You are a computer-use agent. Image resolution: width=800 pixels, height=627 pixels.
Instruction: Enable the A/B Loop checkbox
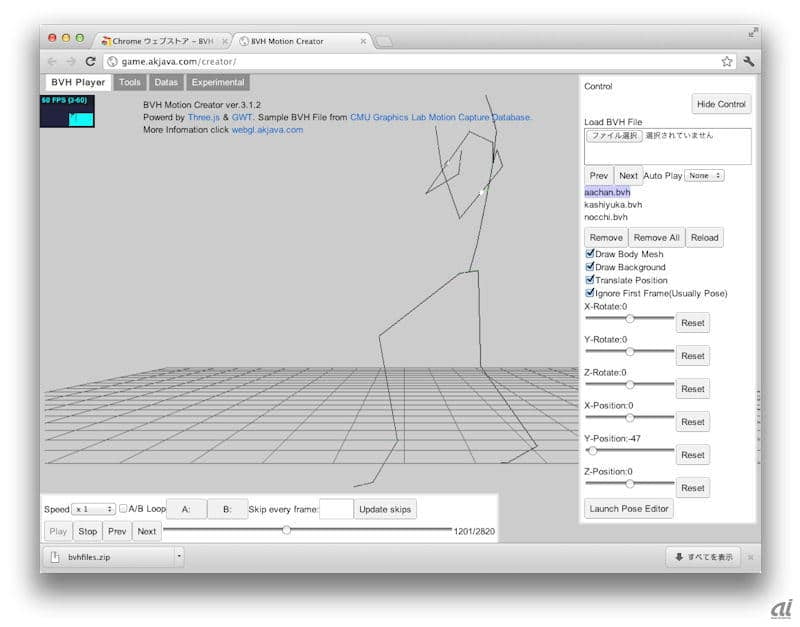click(123, 508)
